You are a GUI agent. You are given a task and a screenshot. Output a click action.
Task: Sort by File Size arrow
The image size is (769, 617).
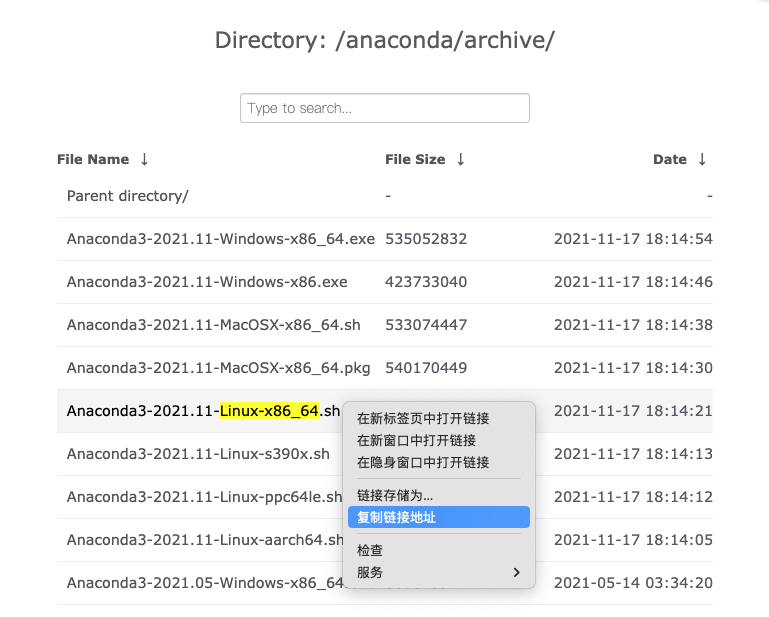(x=461, y=159)
